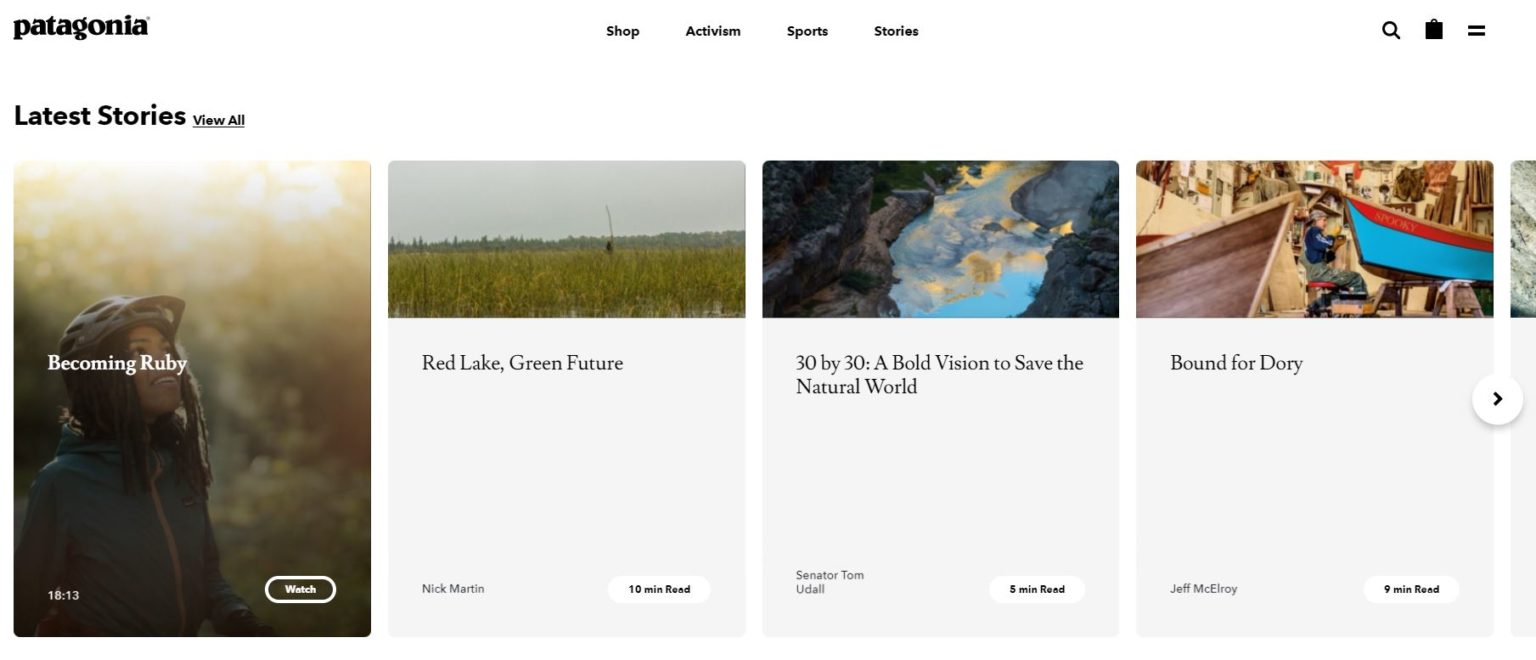Open the hamburger menu icon
The width and height of the screenshot is (1536, 660).
pyautogui.click(x=1476, y=31)
